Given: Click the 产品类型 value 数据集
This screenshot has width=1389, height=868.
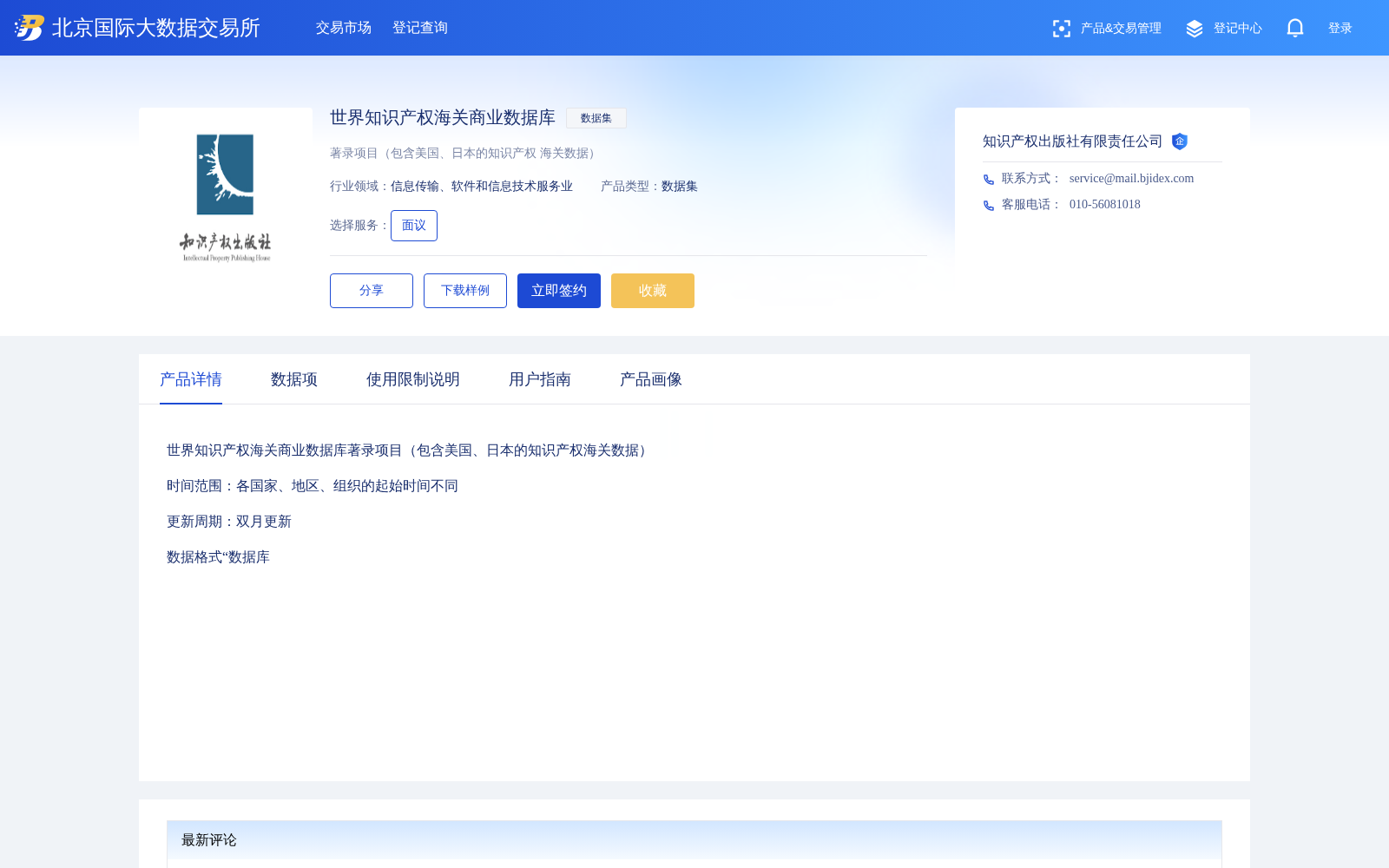Looking at the screenshot, I should tap(680, 187).
